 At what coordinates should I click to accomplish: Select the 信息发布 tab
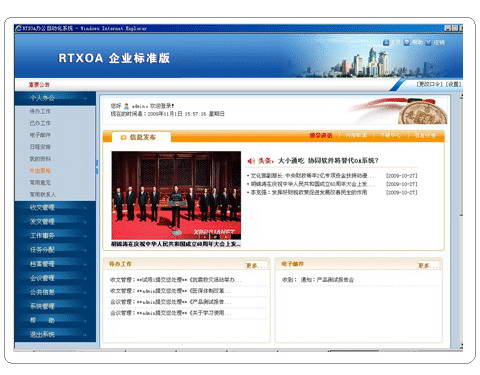click(x=141, y=137)
